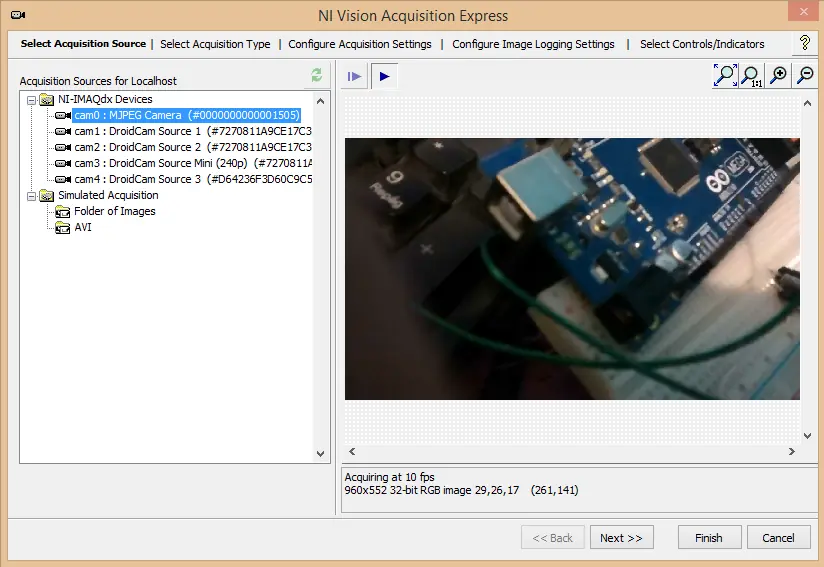Click image viewer scroll down arrow
Viewport: 824px width, 567px height.
point(807,436)
